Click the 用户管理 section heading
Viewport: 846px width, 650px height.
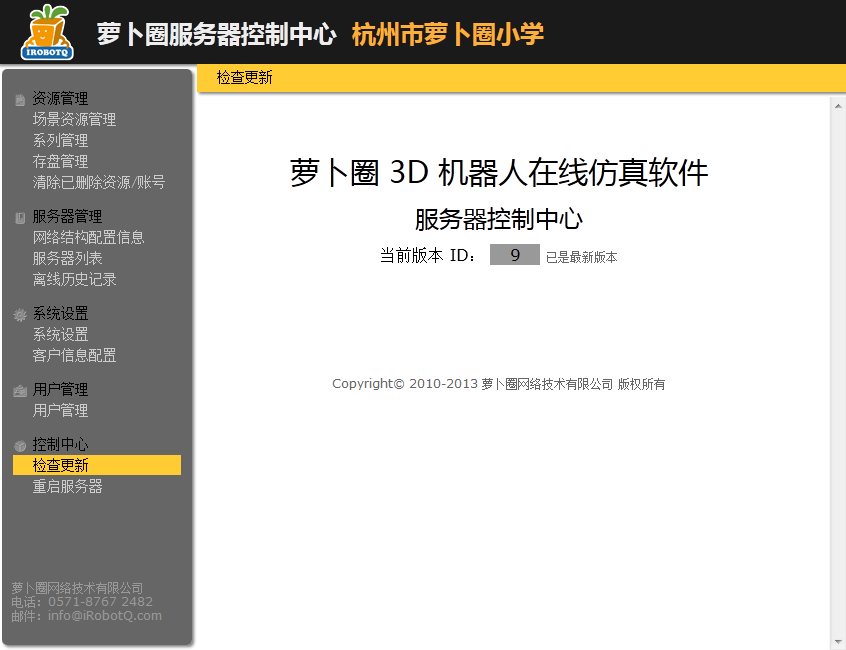pos(60,389)
